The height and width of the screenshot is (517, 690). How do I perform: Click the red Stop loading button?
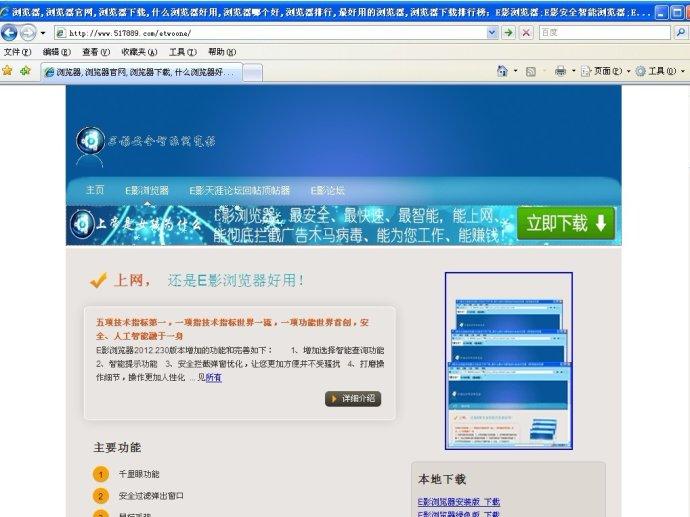[x=526, y=33]
